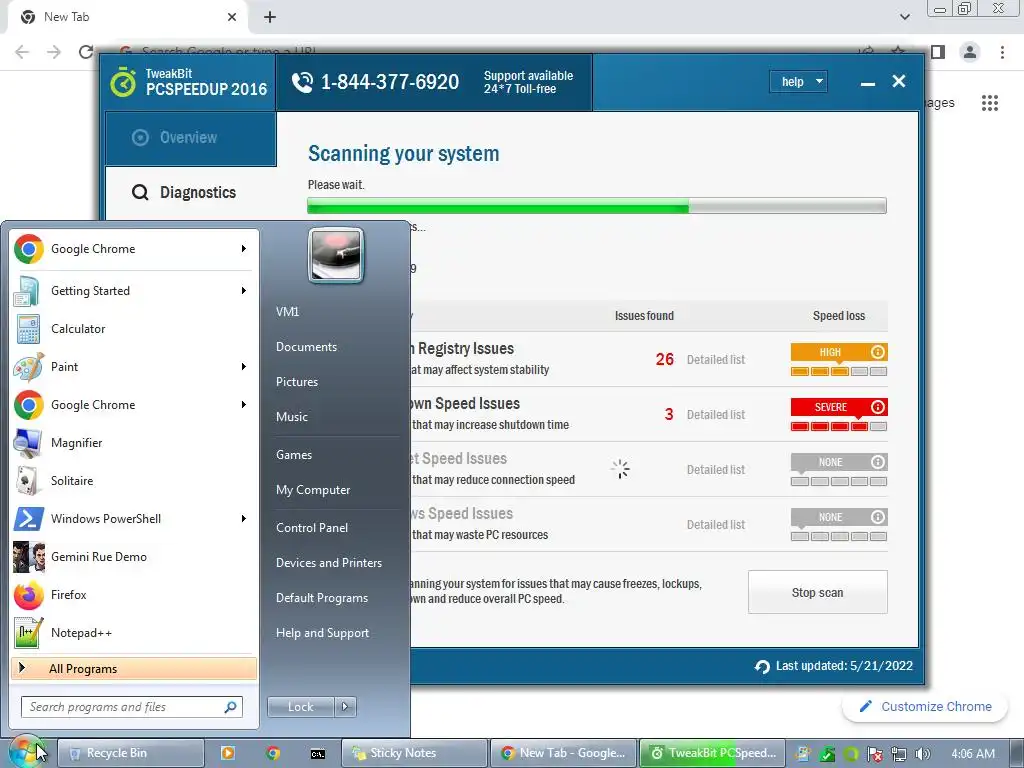The width and height of the screenshot is (1024, 768).
Task: Open Default Programs
Action: point(321,598)
